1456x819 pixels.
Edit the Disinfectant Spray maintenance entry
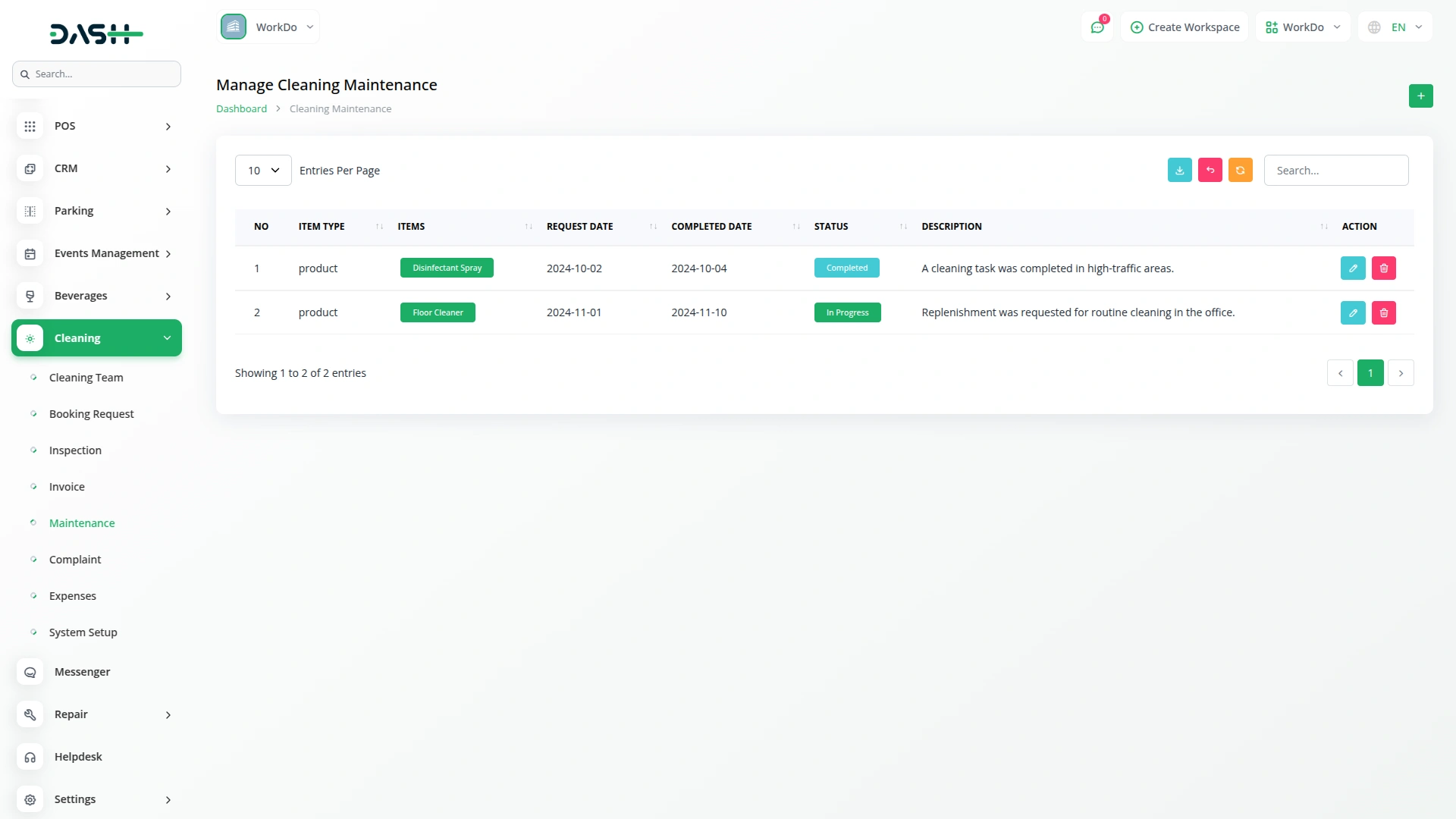(1352, 268)
